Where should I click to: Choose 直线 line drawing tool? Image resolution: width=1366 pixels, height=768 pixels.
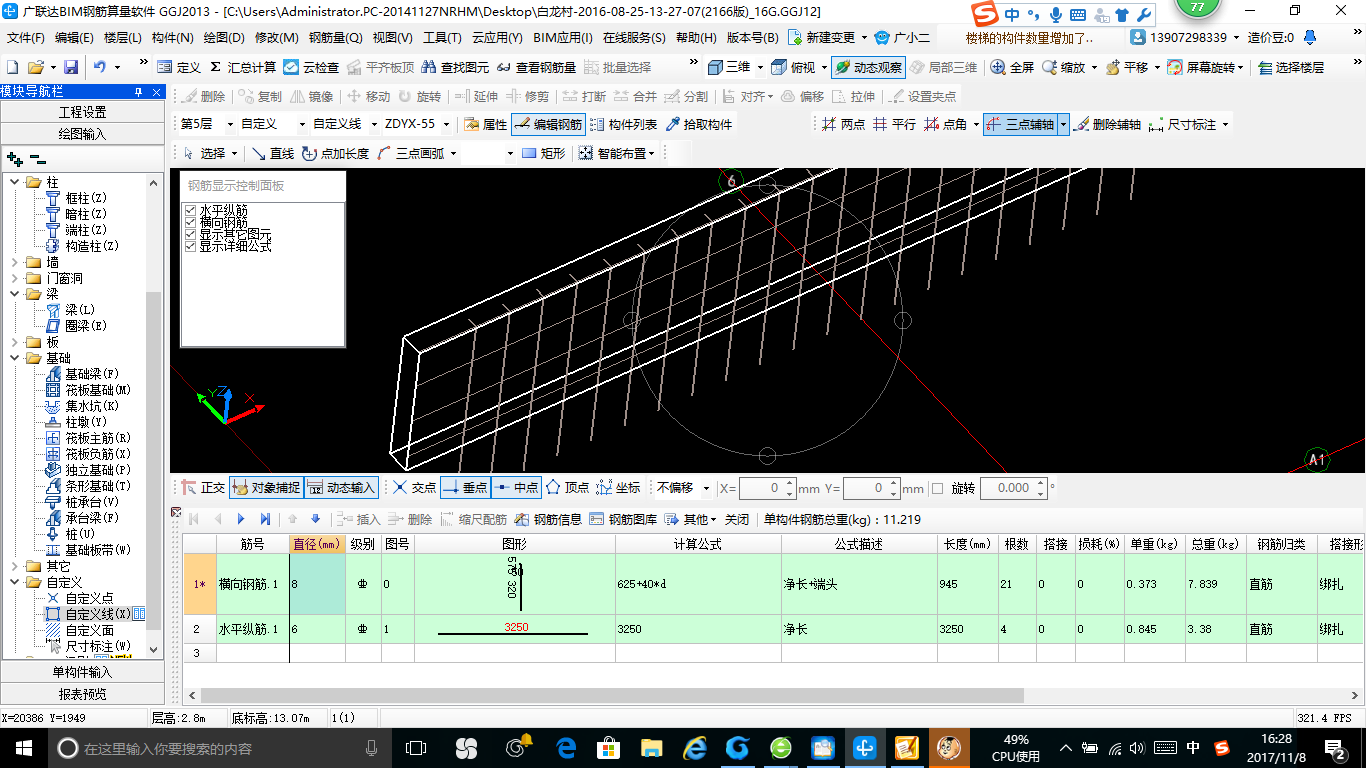[x=272, y=153]
